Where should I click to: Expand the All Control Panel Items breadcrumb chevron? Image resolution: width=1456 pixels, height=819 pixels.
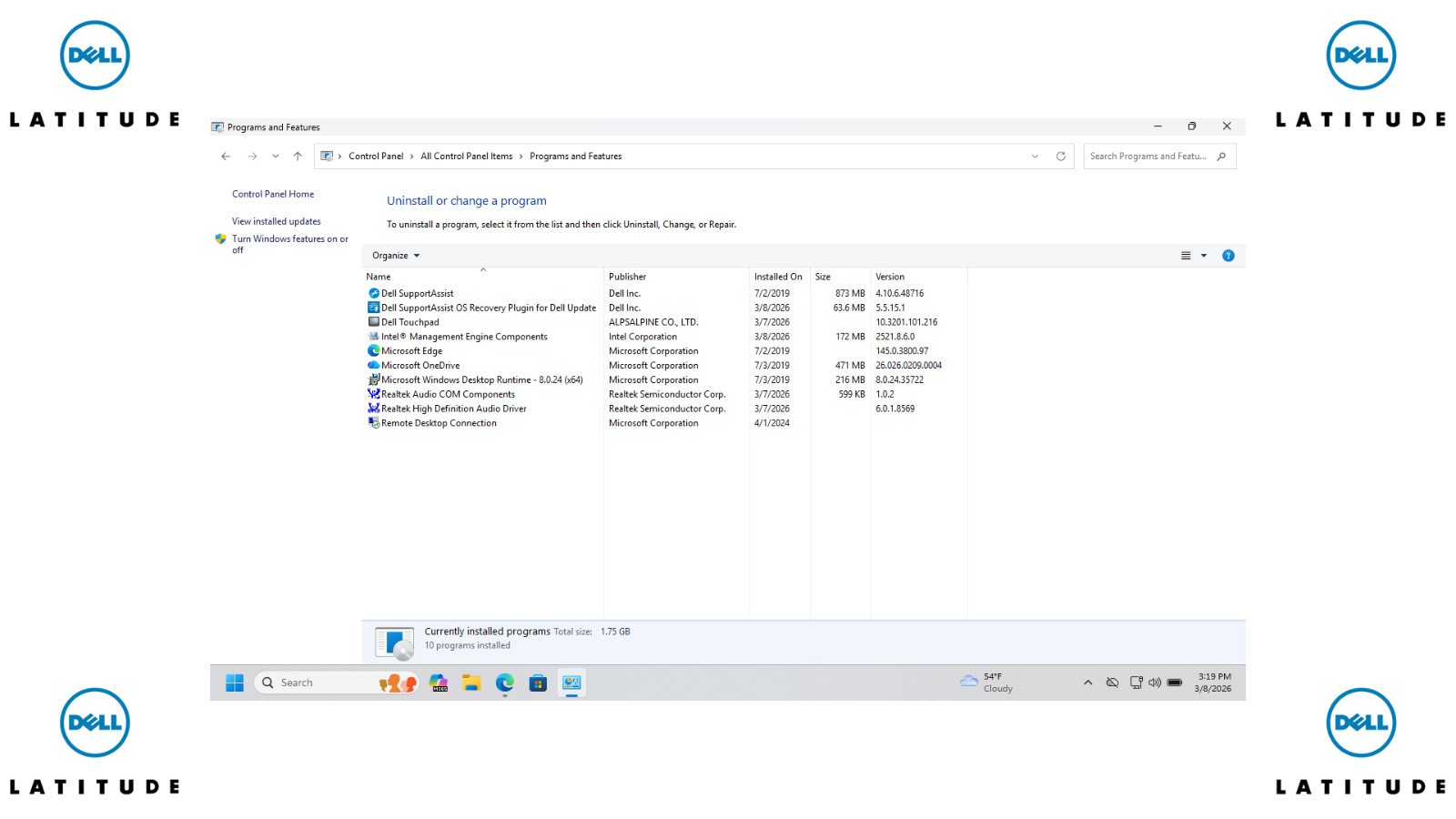coord(521,157)
